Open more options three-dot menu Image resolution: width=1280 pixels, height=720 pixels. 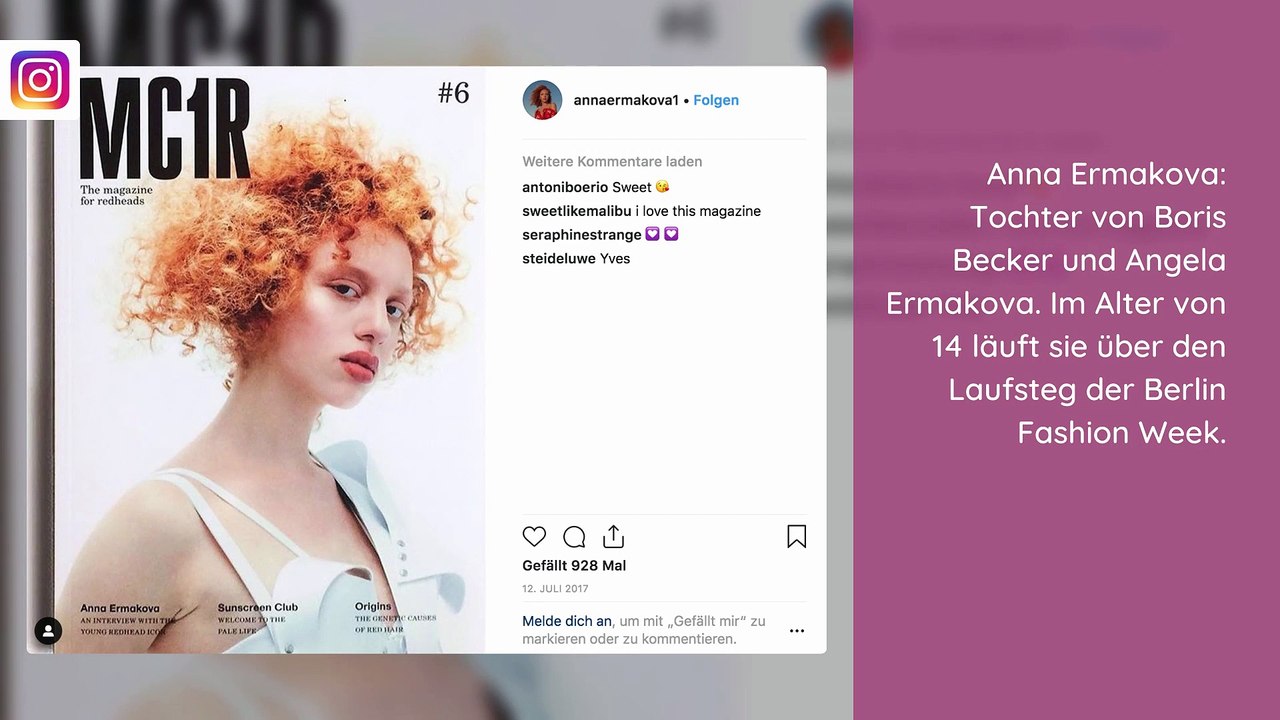(x=797, y=631)
